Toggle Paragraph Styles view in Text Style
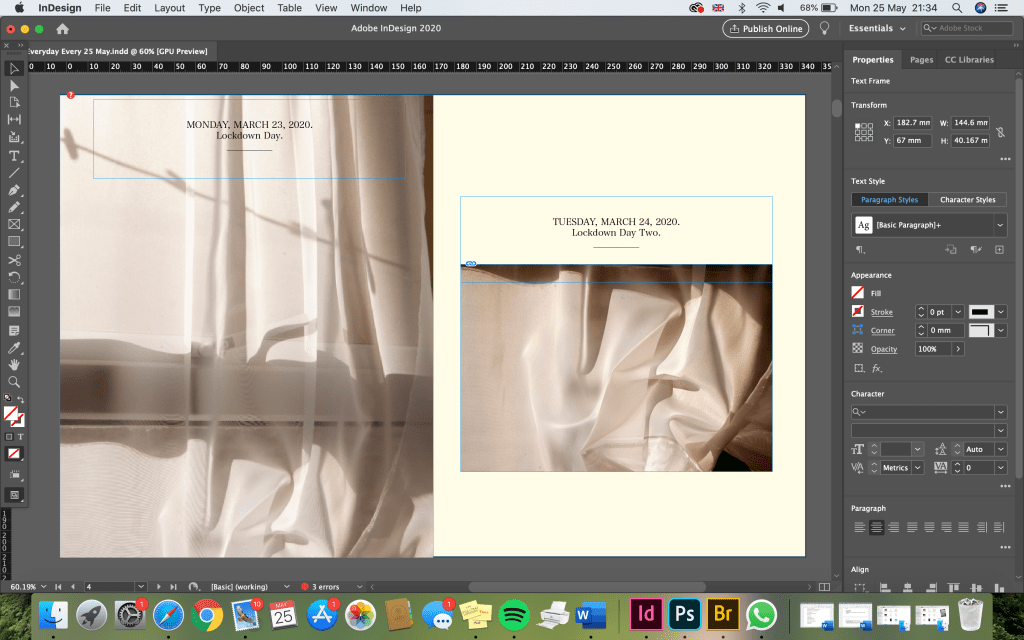The image size is (1024, 640). click(889, 200)
